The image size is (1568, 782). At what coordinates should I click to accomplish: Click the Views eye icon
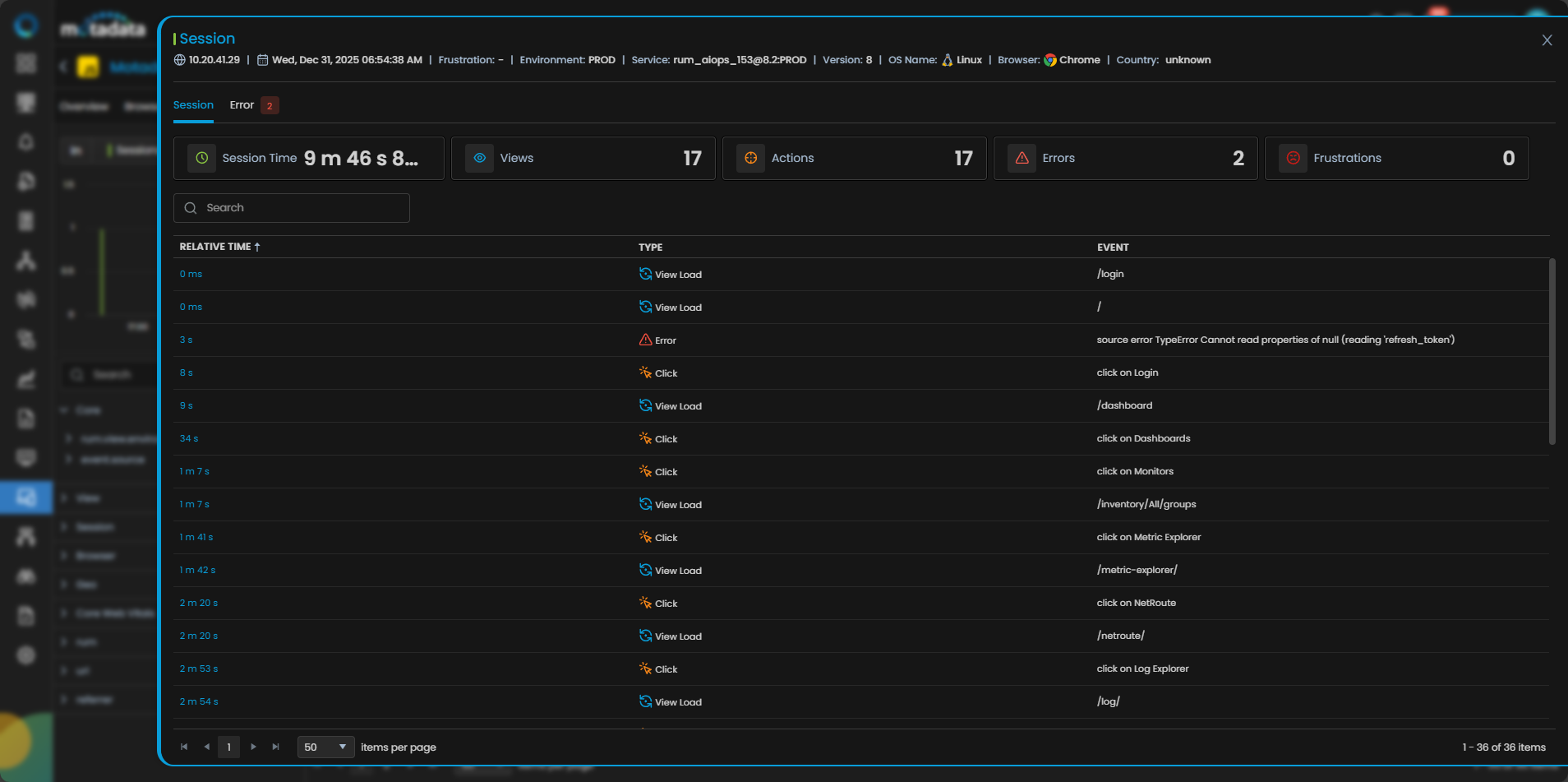(x=480, y=158)
